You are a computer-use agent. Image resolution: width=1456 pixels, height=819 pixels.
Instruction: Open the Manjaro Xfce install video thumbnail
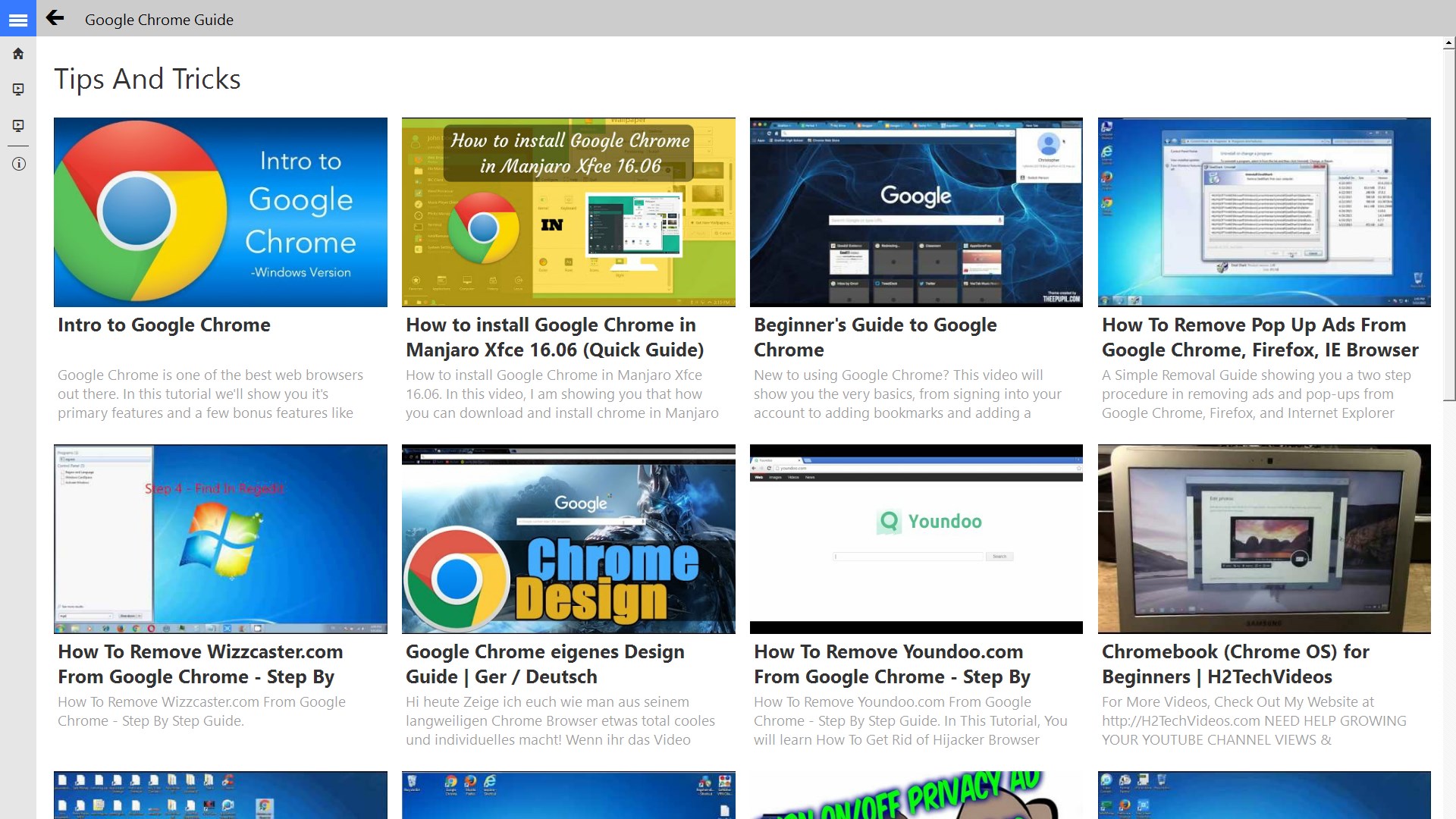(568, 212)
